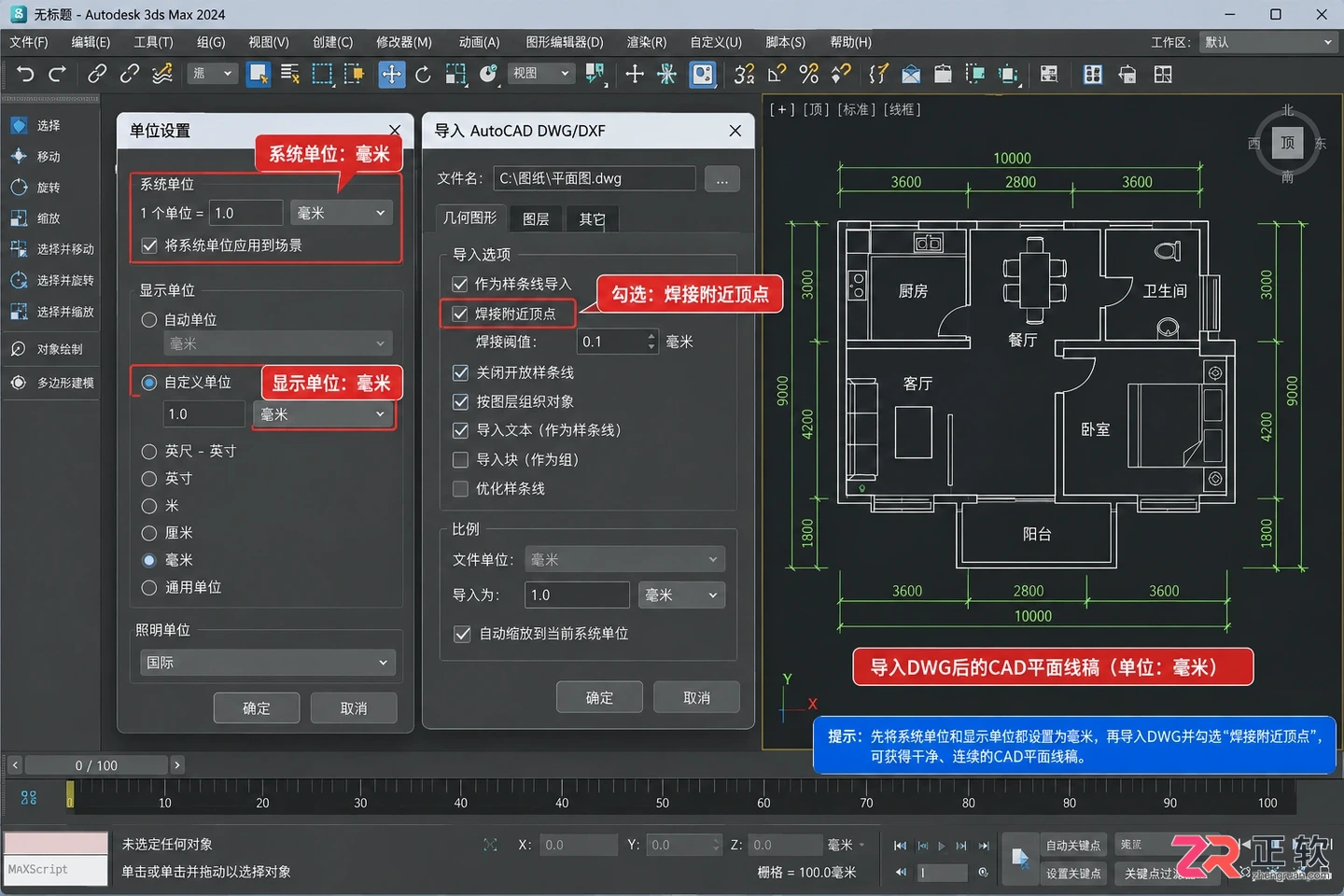Toggle 将系统单位应用到场景 checkbox
Image resolution: width=1344 pixels, height=896 pixels.
(148, 245)
